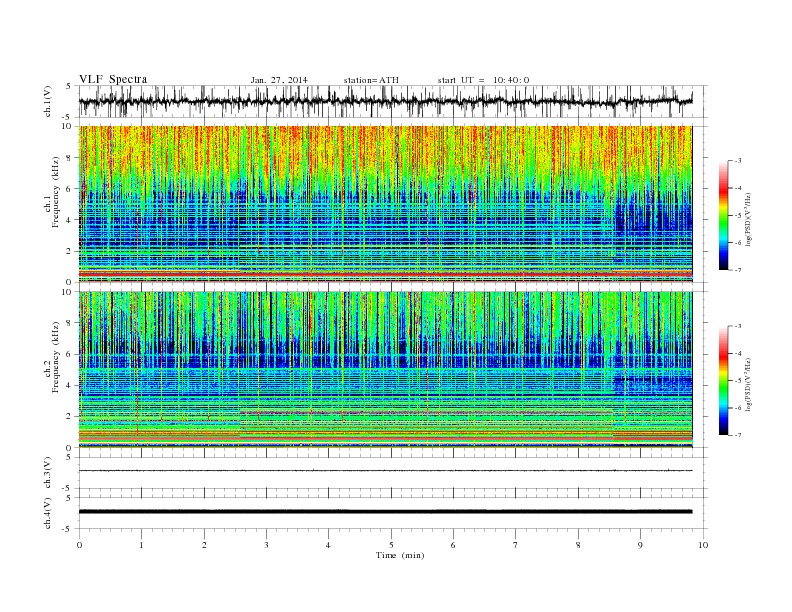This screenshot has height=612, width=792.
Task: Click time axis tick label "1"
Action: pos(141,545)
